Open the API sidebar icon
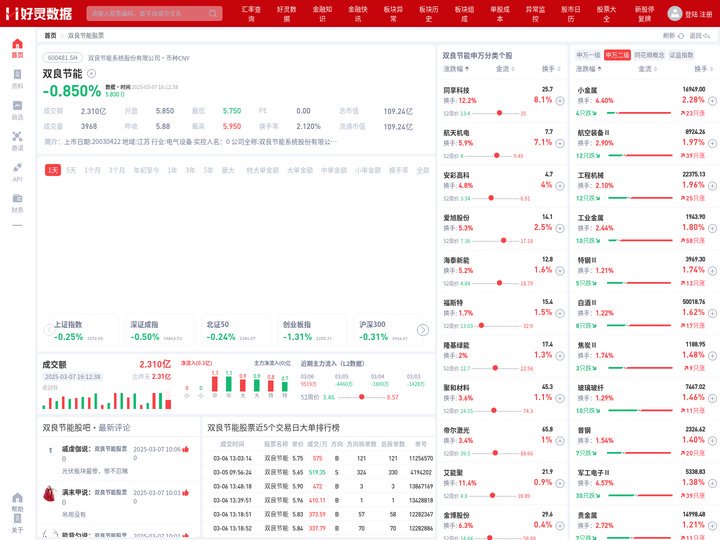720x540 pixels. pos(17,167)
